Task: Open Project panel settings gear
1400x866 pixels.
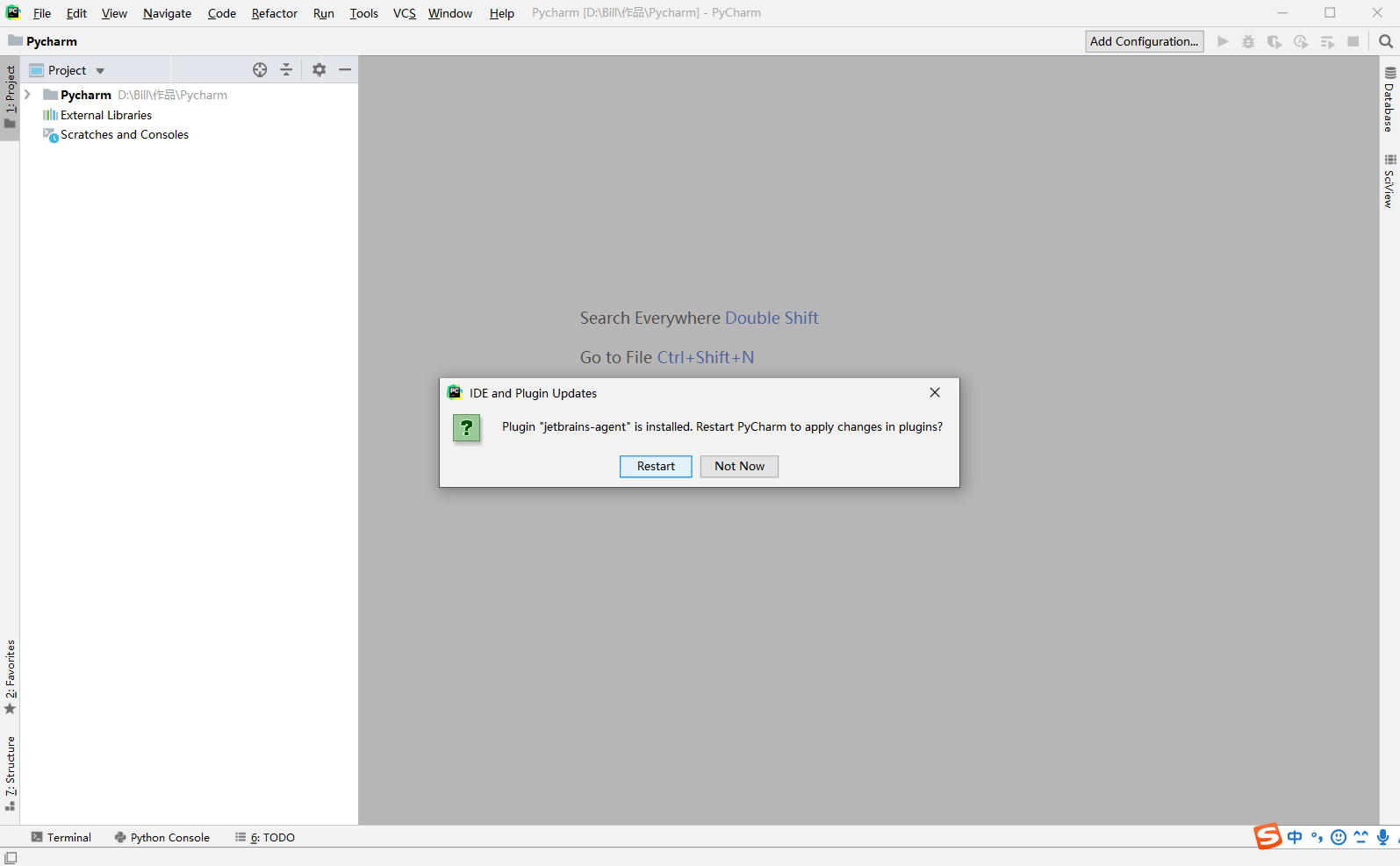Action: (319, 70)
